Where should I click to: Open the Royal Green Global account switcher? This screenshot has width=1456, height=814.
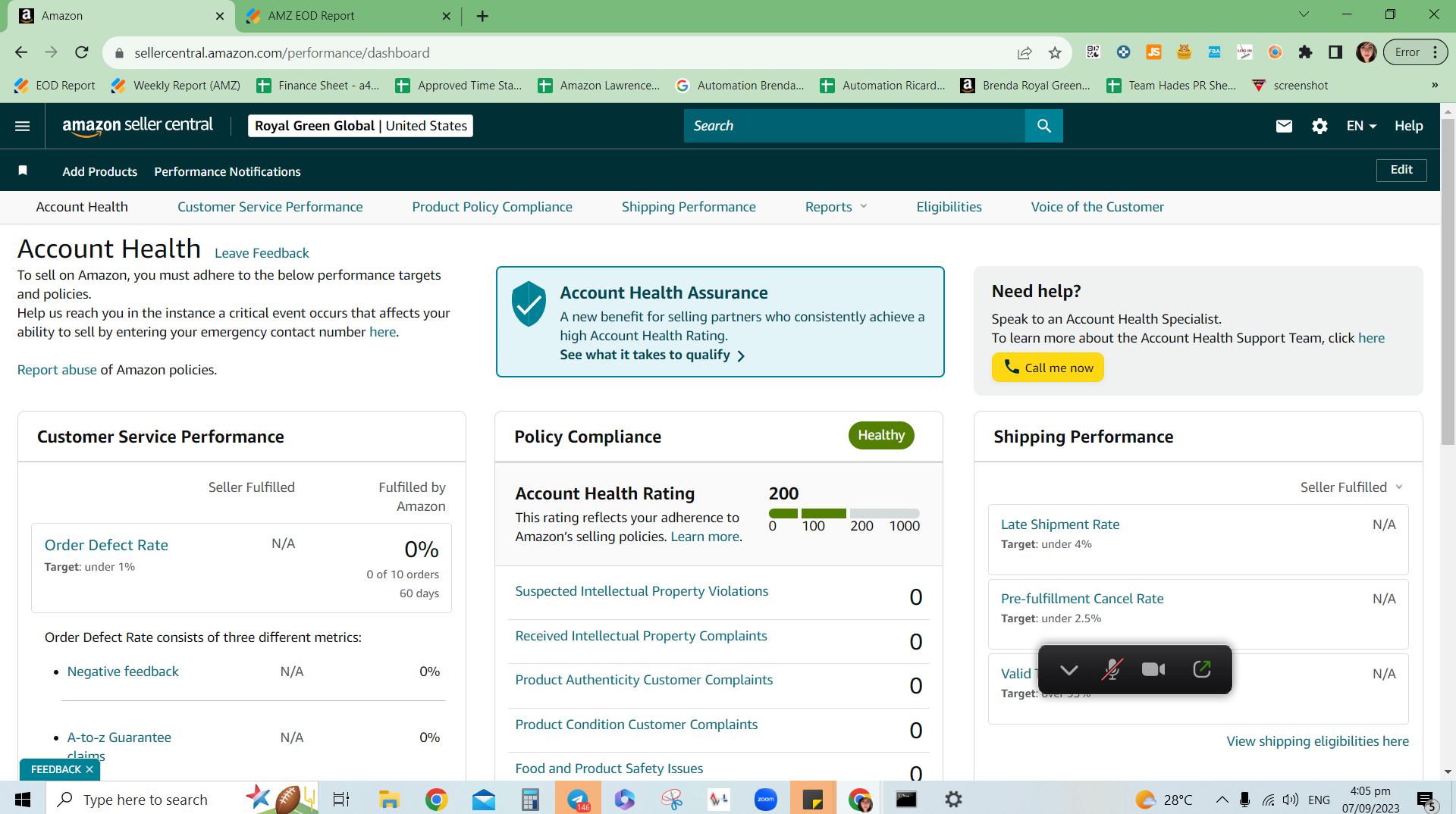361,126
